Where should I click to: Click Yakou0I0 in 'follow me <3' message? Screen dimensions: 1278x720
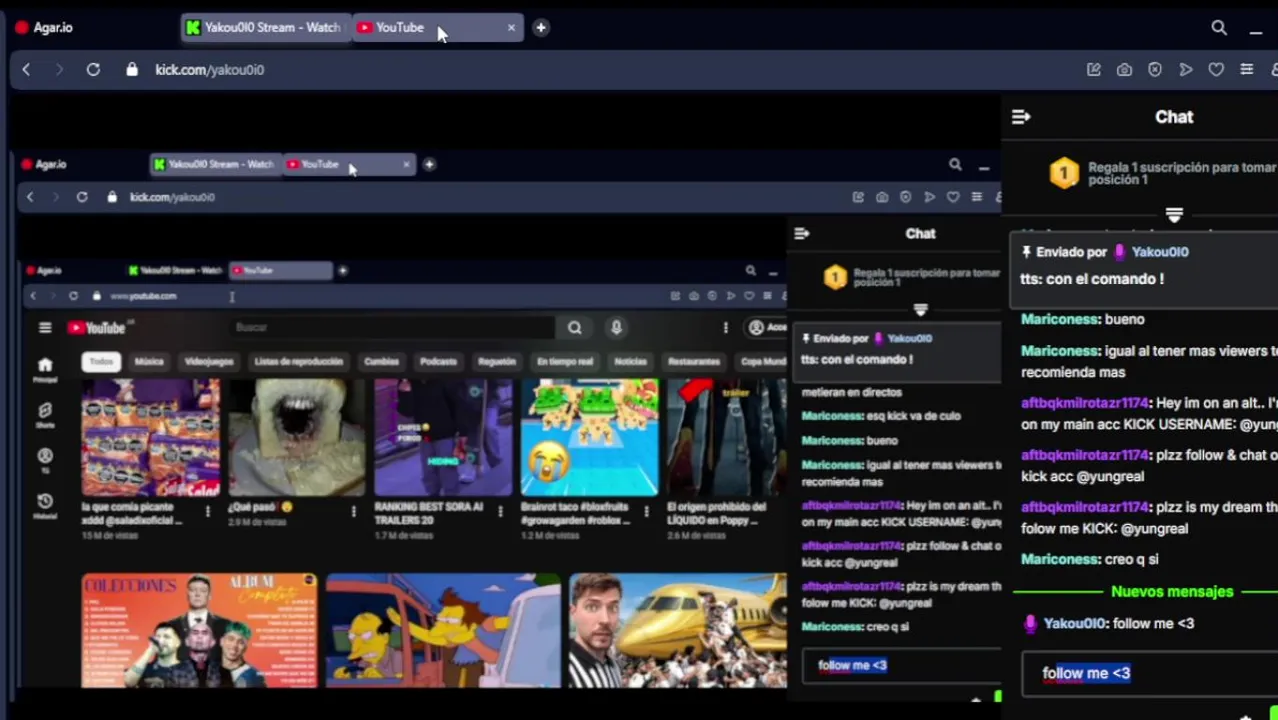point(1076,623)
